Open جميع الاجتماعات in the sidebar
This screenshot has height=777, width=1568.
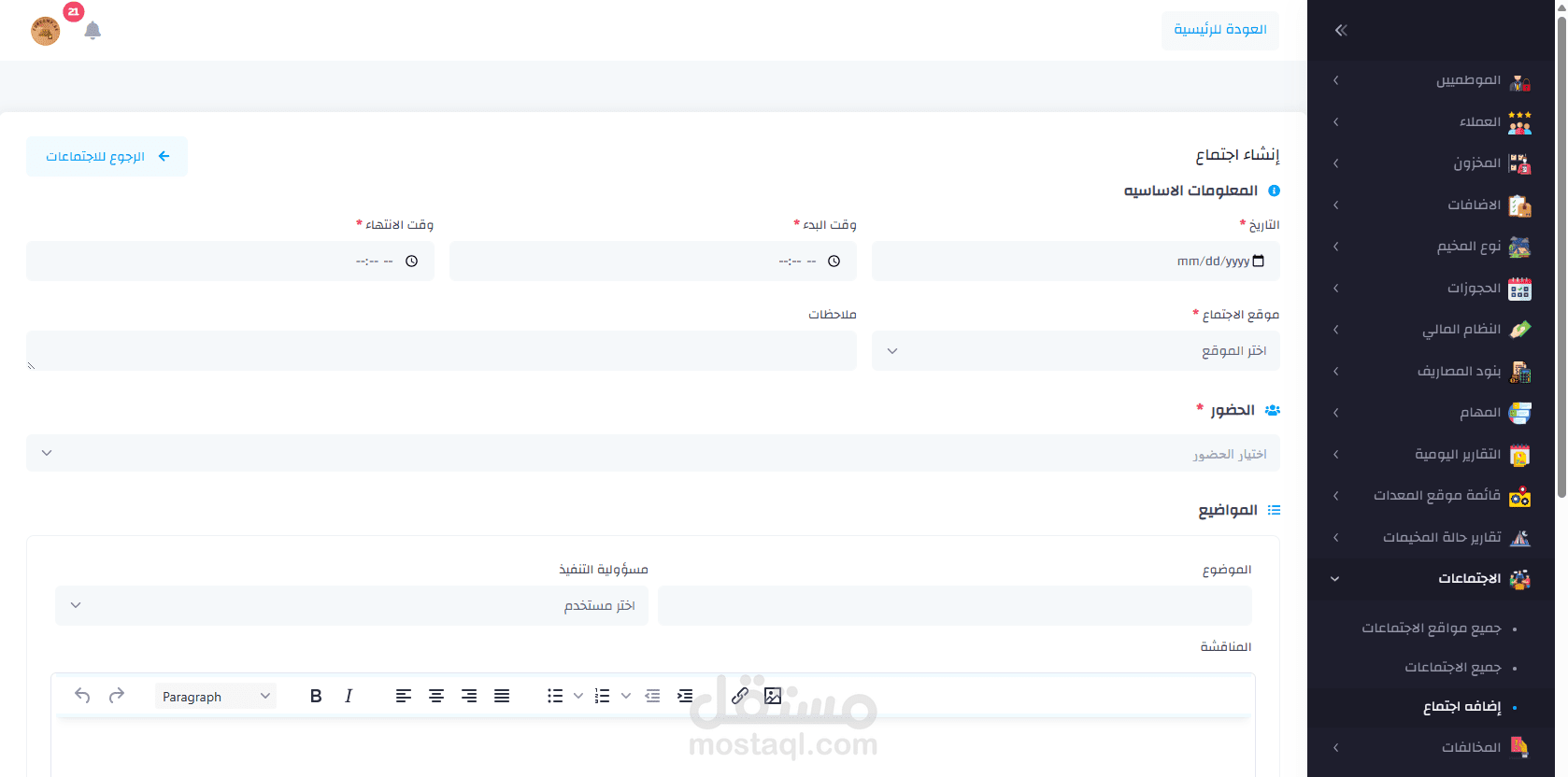(x=1453, y=668)
